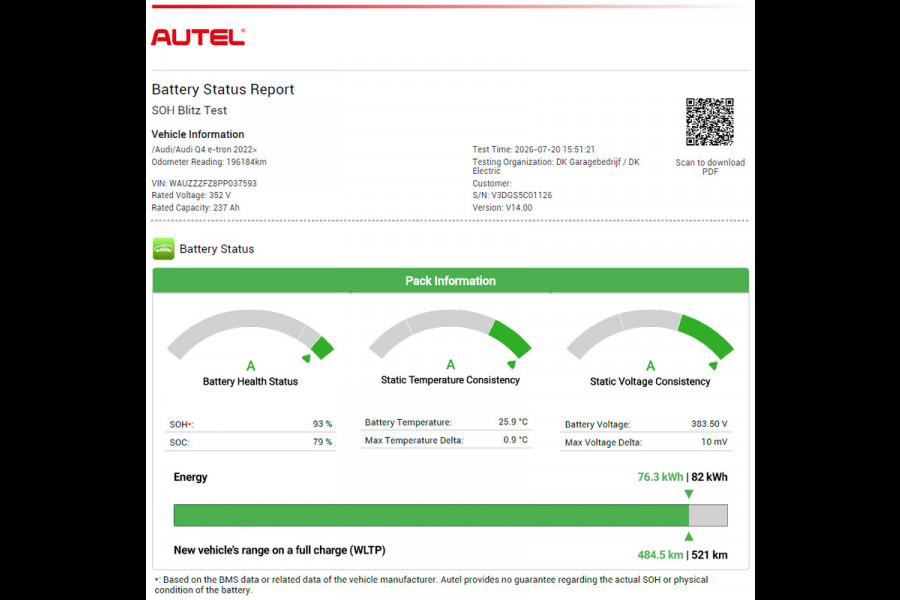This screenshot has height=600, width=900.
Task: Click 'Rated Capacity: 237 Ah'
Action: (x=196, y=208)
